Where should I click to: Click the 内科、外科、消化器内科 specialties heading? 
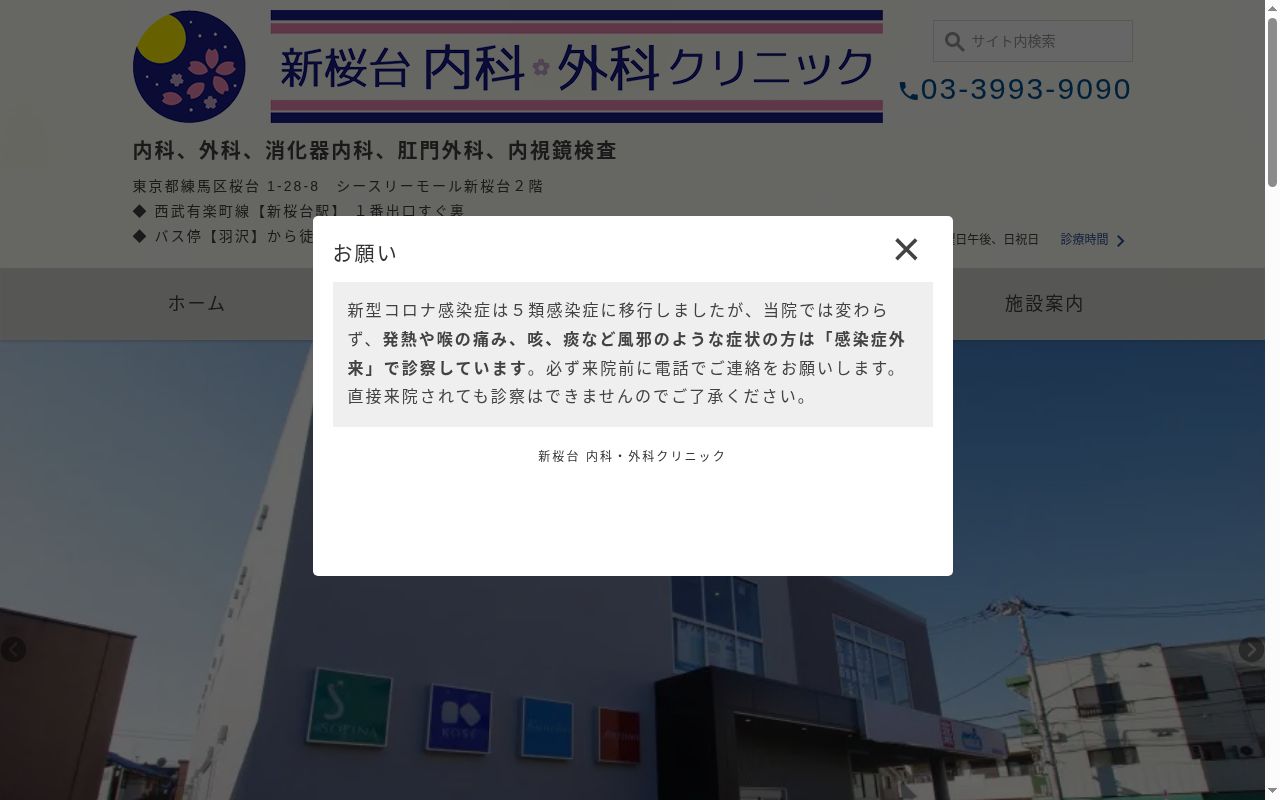375,150
